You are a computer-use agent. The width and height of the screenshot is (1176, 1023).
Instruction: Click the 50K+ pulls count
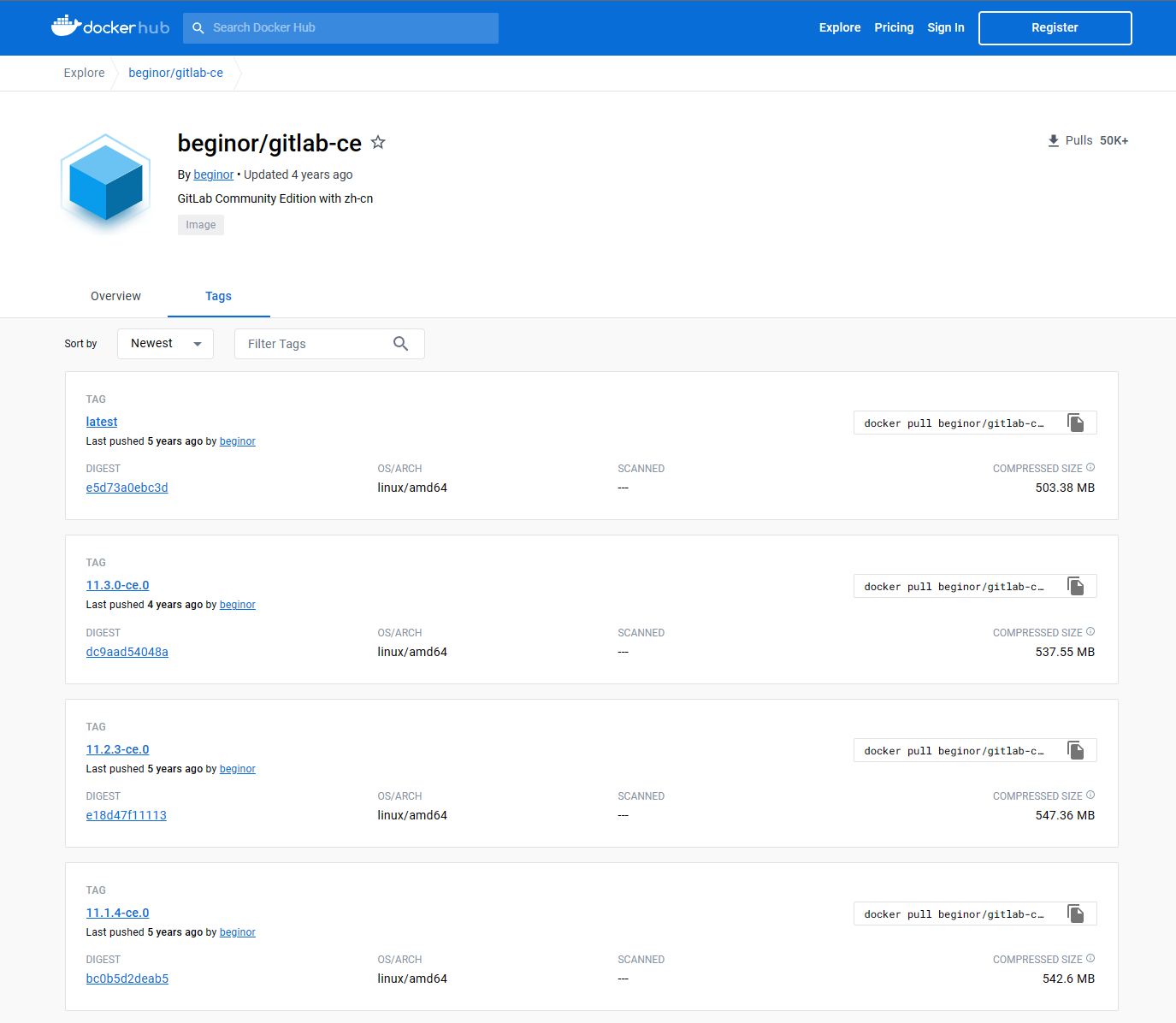pos(1114,140)
